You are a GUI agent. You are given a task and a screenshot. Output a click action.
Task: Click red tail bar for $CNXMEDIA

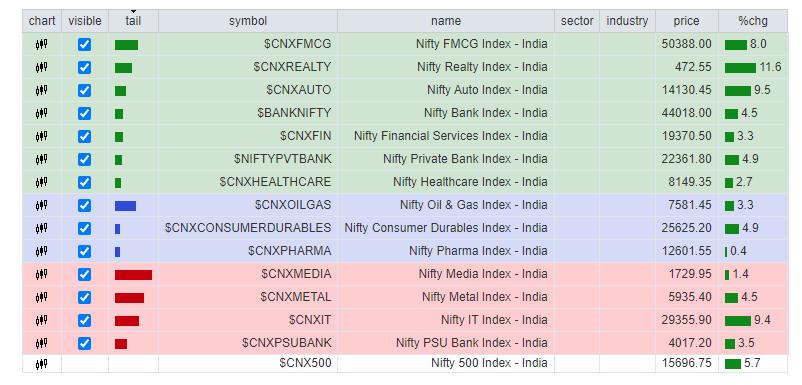pos(133,275)
